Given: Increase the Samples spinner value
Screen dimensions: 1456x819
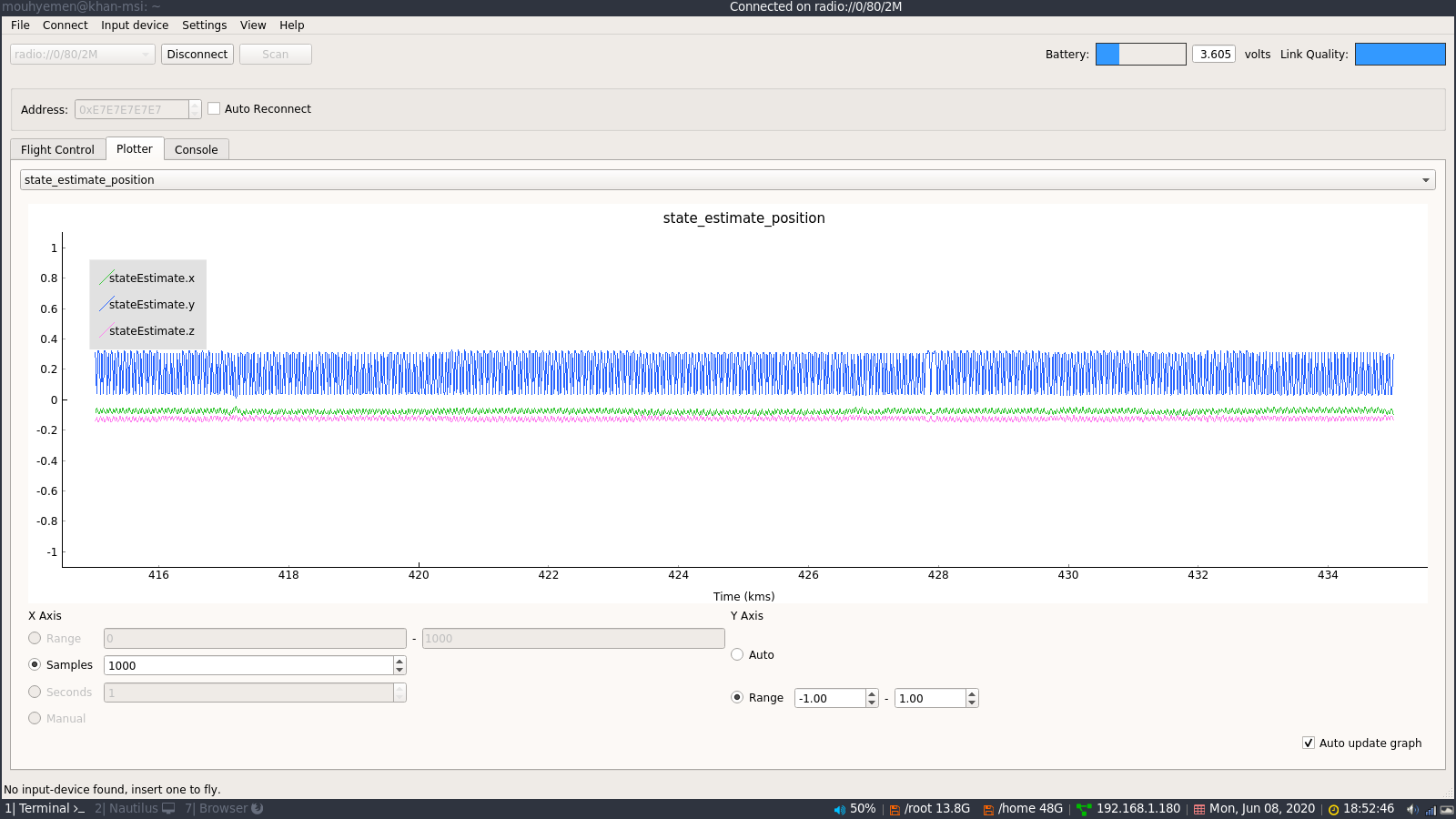Looking at the screenshot, I should click(399, 661).
